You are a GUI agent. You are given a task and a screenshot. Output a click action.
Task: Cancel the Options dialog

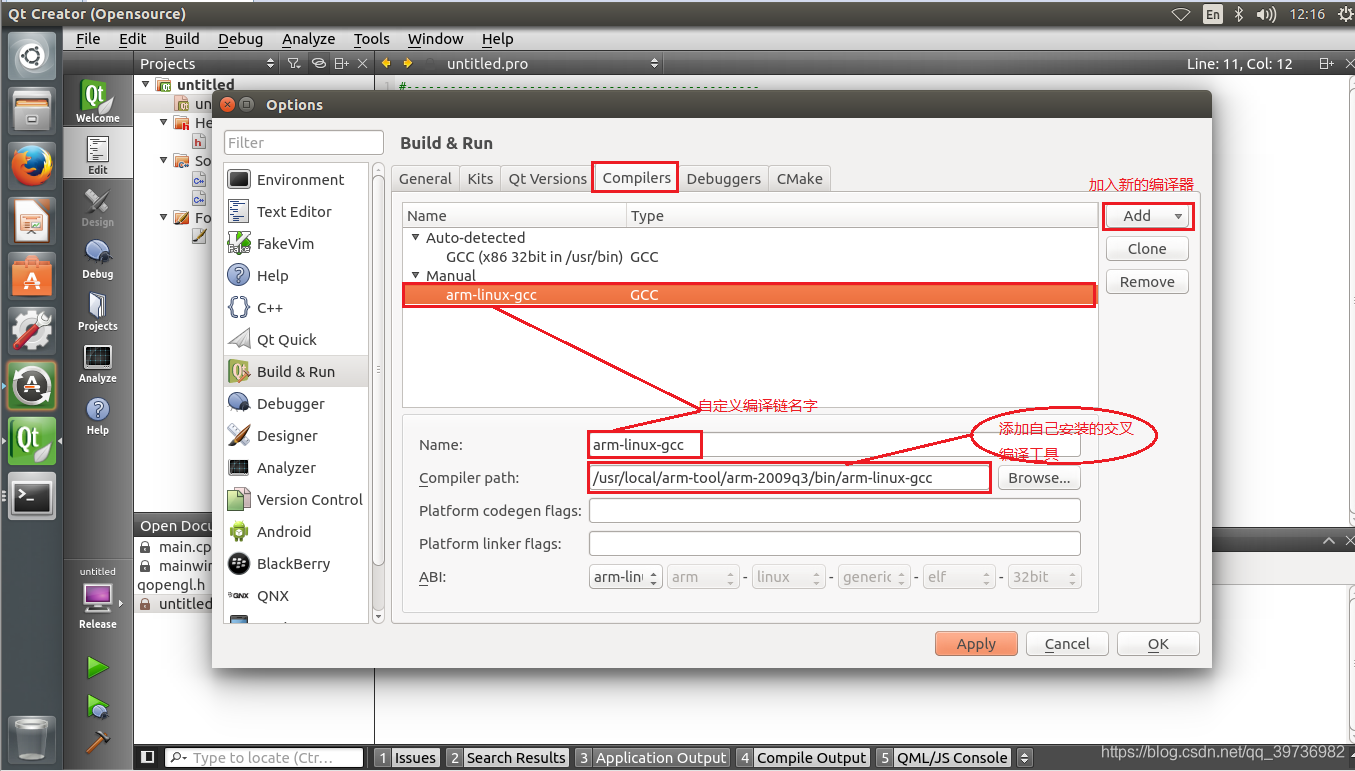point(1067,644)
